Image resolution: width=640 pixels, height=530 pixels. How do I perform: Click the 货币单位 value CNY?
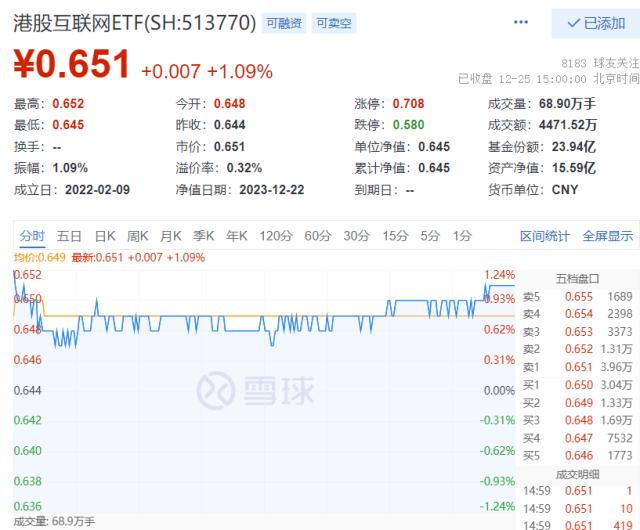[565, 190]
